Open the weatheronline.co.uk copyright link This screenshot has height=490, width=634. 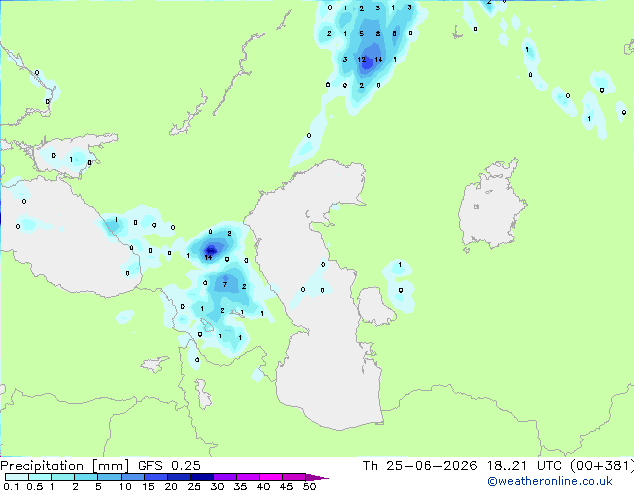coord(550,481)
